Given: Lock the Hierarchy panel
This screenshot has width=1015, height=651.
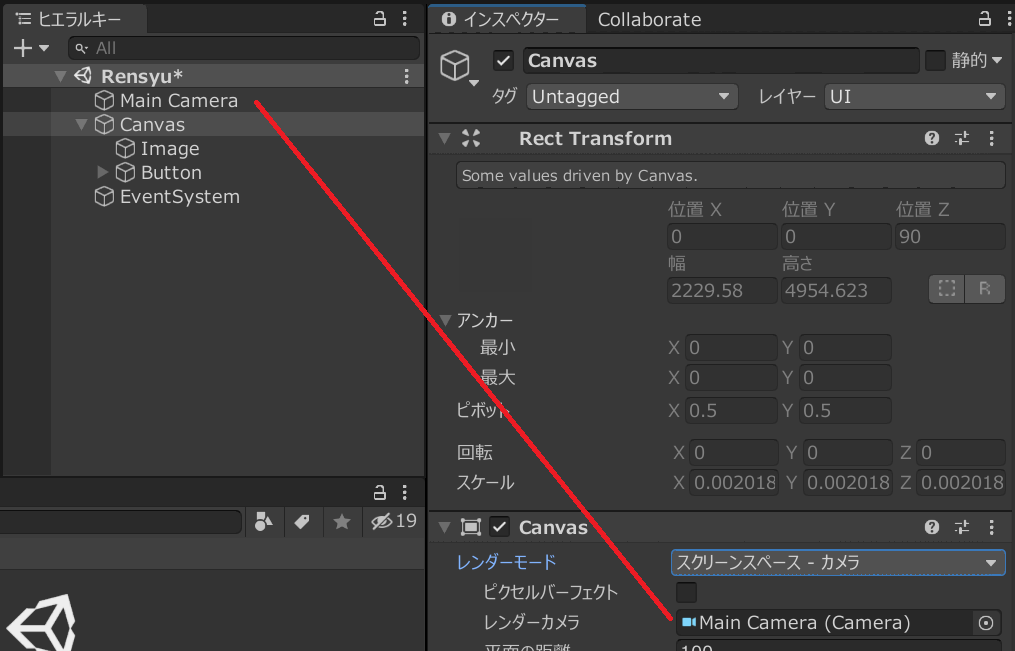Looking at the screenshot, I should pos(379,19).
